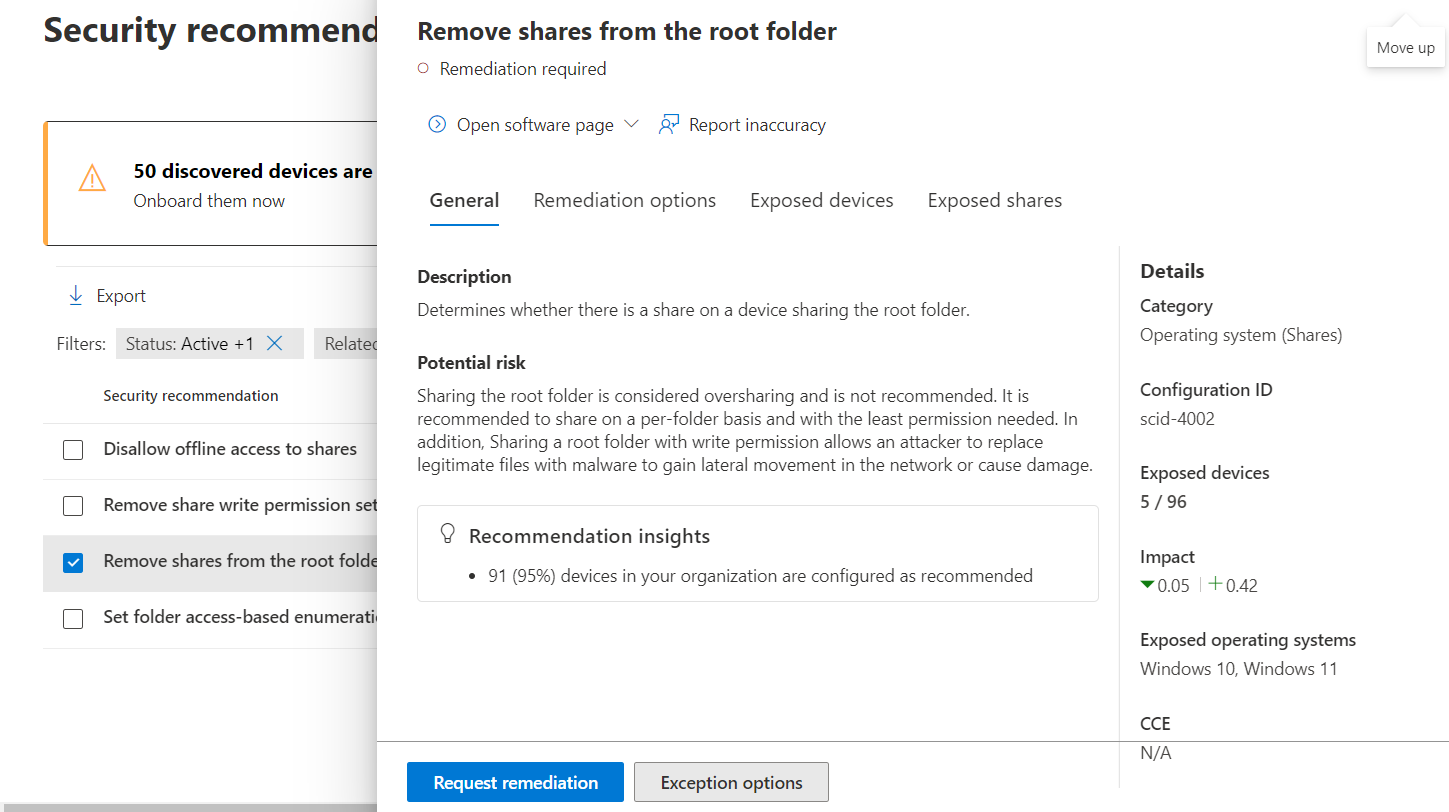Check Set folder access-based enumeration checkbox
Viewport: 1449px width, 812px height.
[73, 618]
